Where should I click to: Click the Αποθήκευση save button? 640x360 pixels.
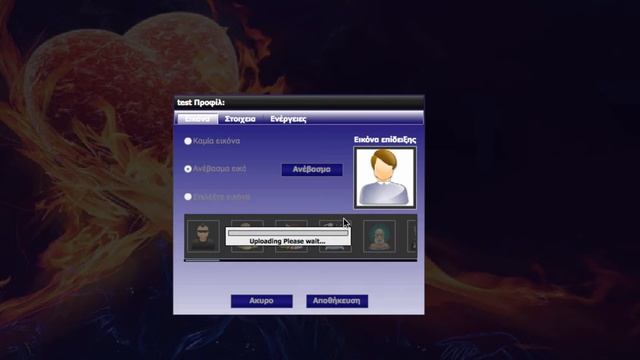point(337,301)
